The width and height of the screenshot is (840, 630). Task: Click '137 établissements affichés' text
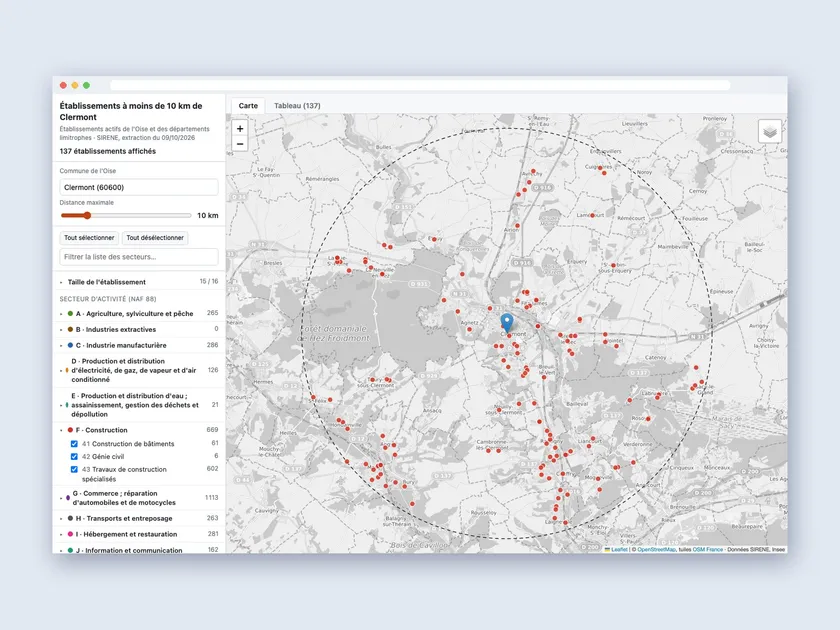[108, 151]
